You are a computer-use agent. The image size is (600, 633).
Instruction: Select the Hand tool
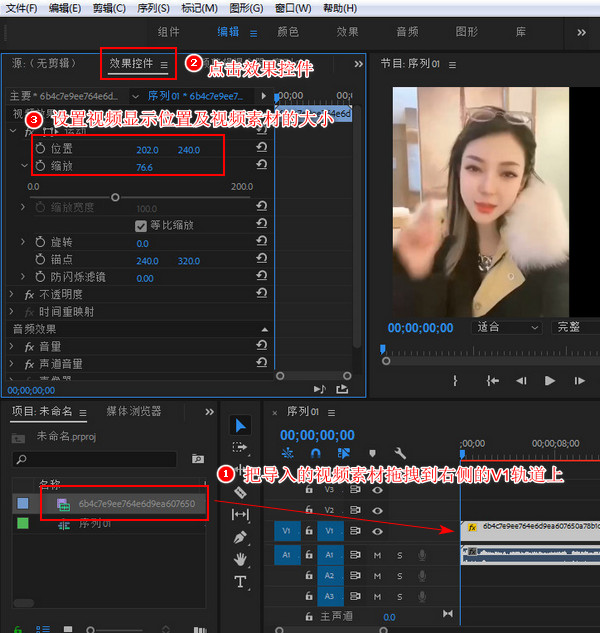pyautogui.click(x=240, y=560)
